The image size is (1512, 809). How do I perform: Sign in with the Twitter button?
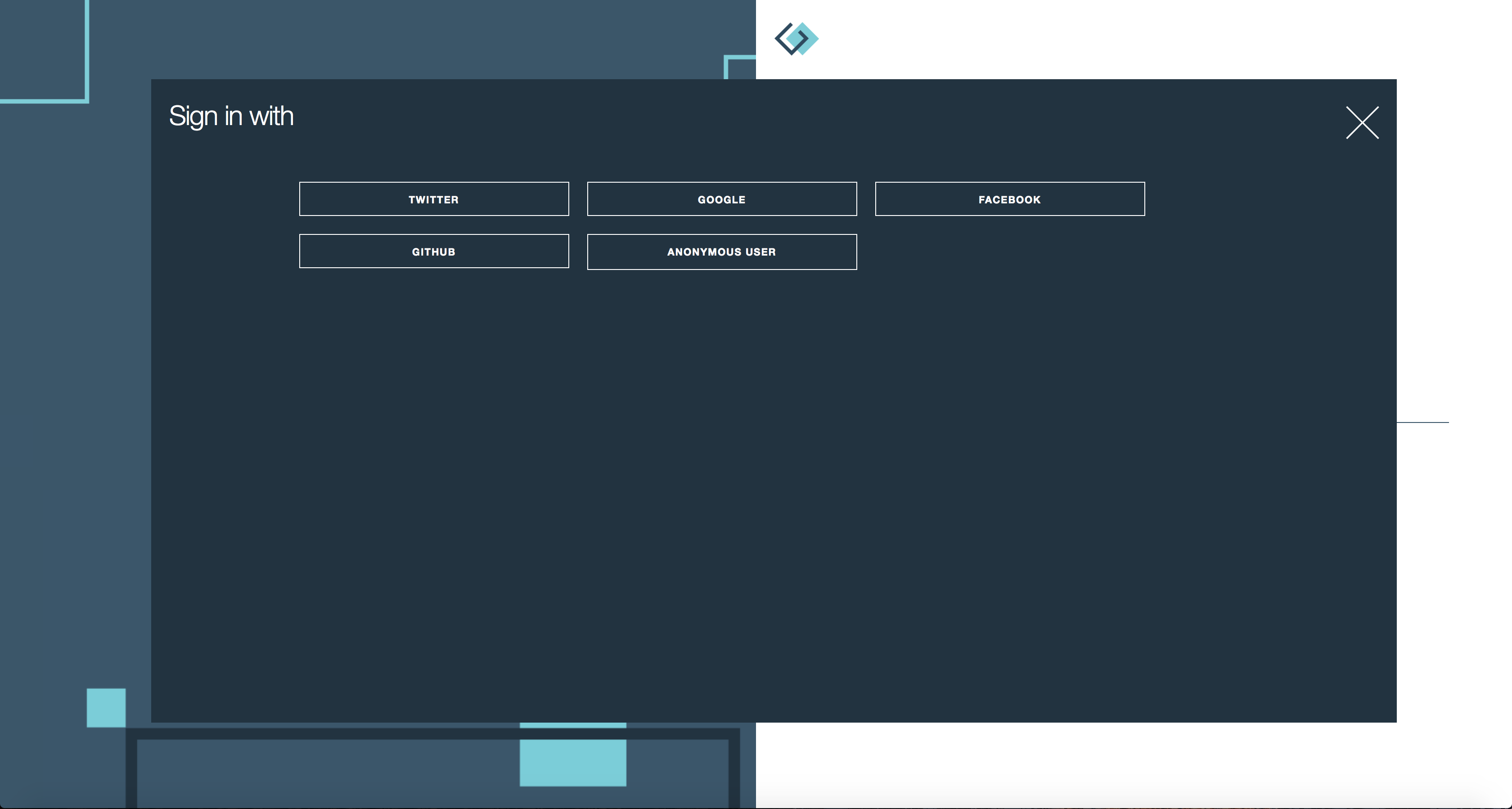434,199
